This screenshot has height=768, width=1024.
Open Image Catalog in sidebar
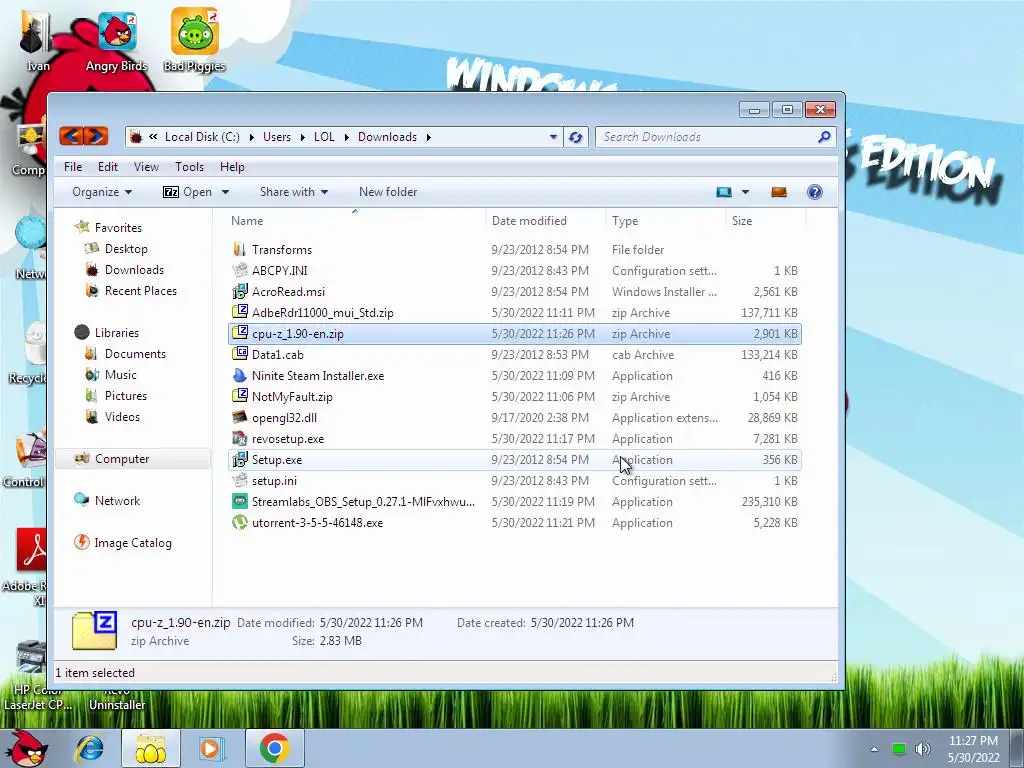point(133,543)
